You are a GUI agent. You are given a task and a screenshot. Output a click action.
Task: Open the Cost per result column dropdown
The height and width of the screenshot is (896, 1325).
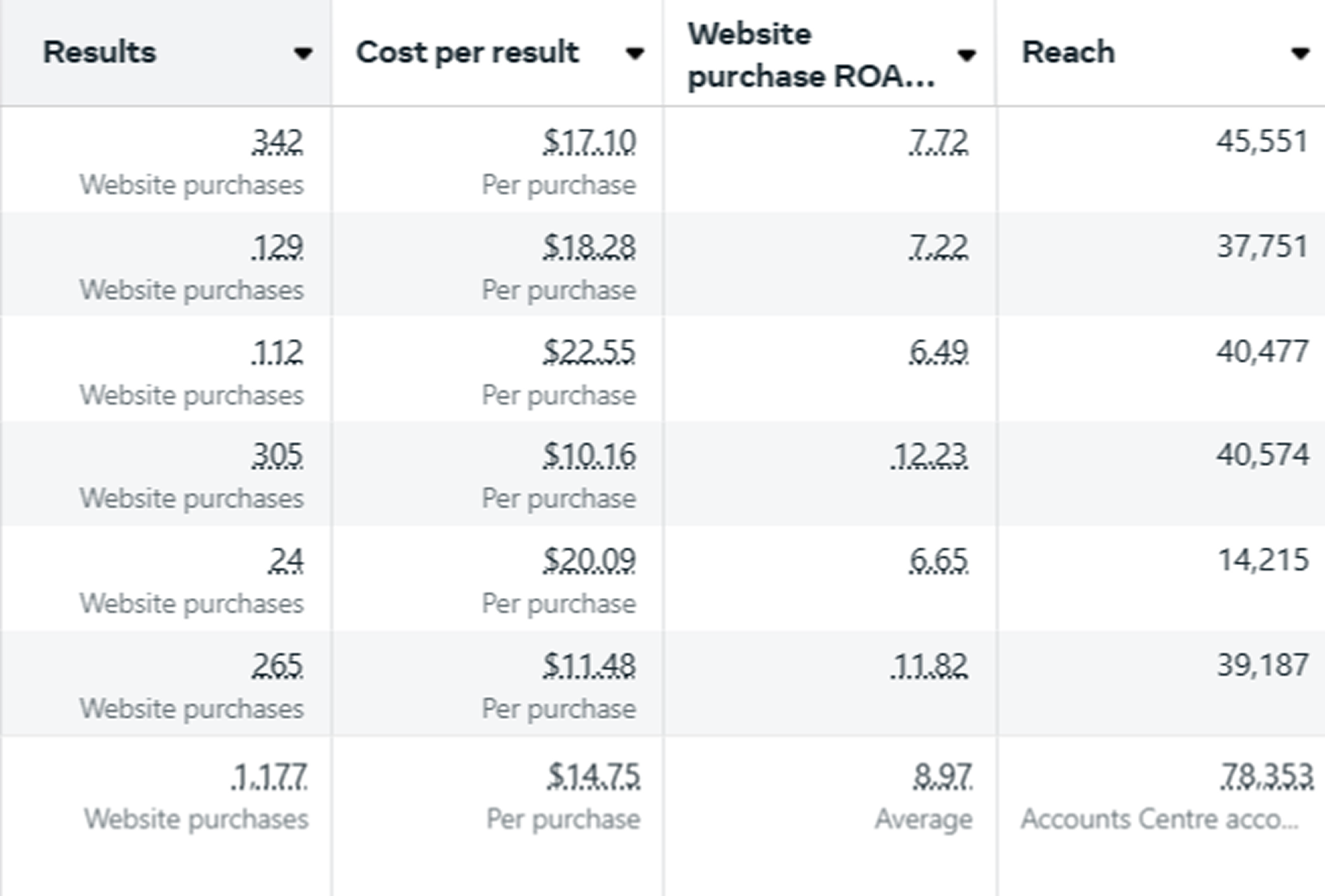(x=636, y=53)
